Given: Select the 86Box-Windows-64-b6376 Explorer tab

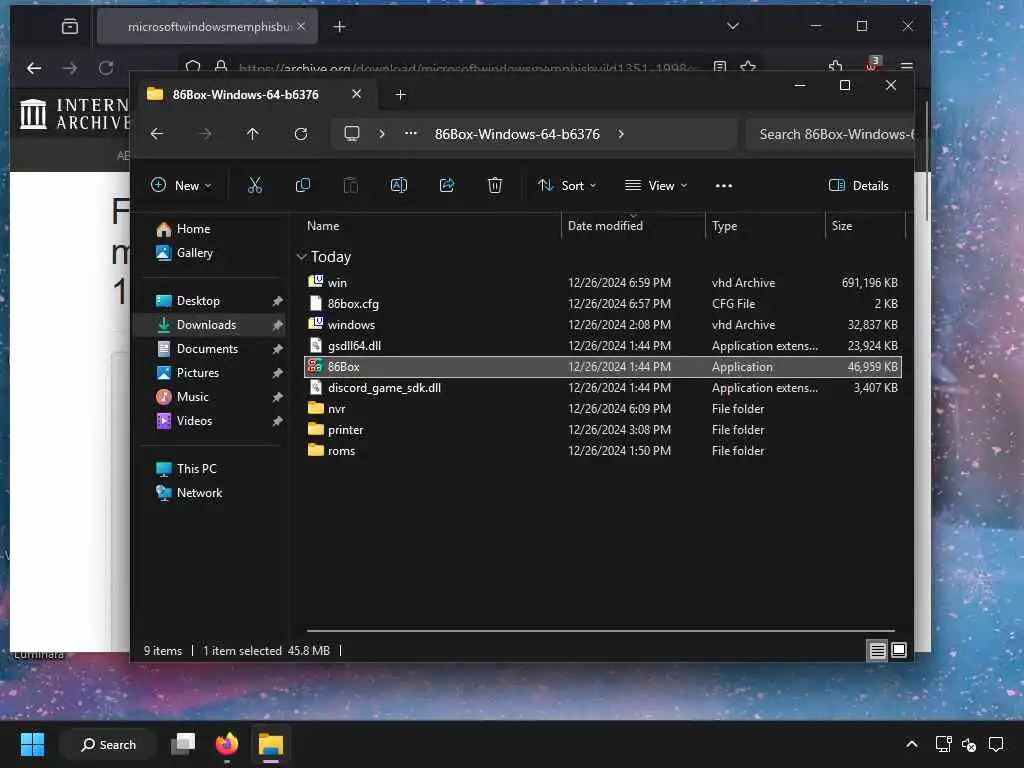Looking at the screenshot, I should coord(245,95).
